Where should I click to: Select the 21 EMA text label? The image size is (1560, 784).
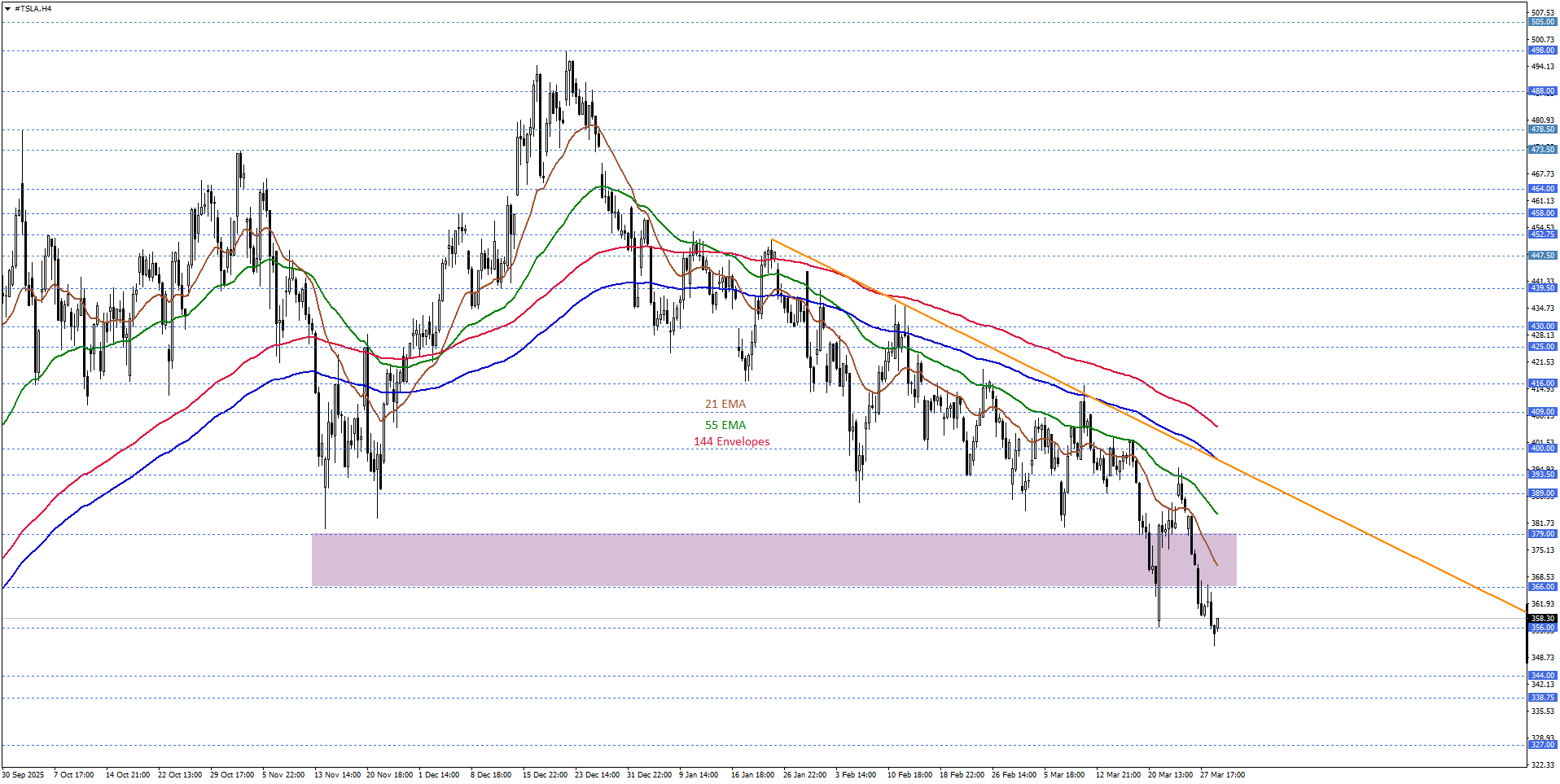click(725, 404)
